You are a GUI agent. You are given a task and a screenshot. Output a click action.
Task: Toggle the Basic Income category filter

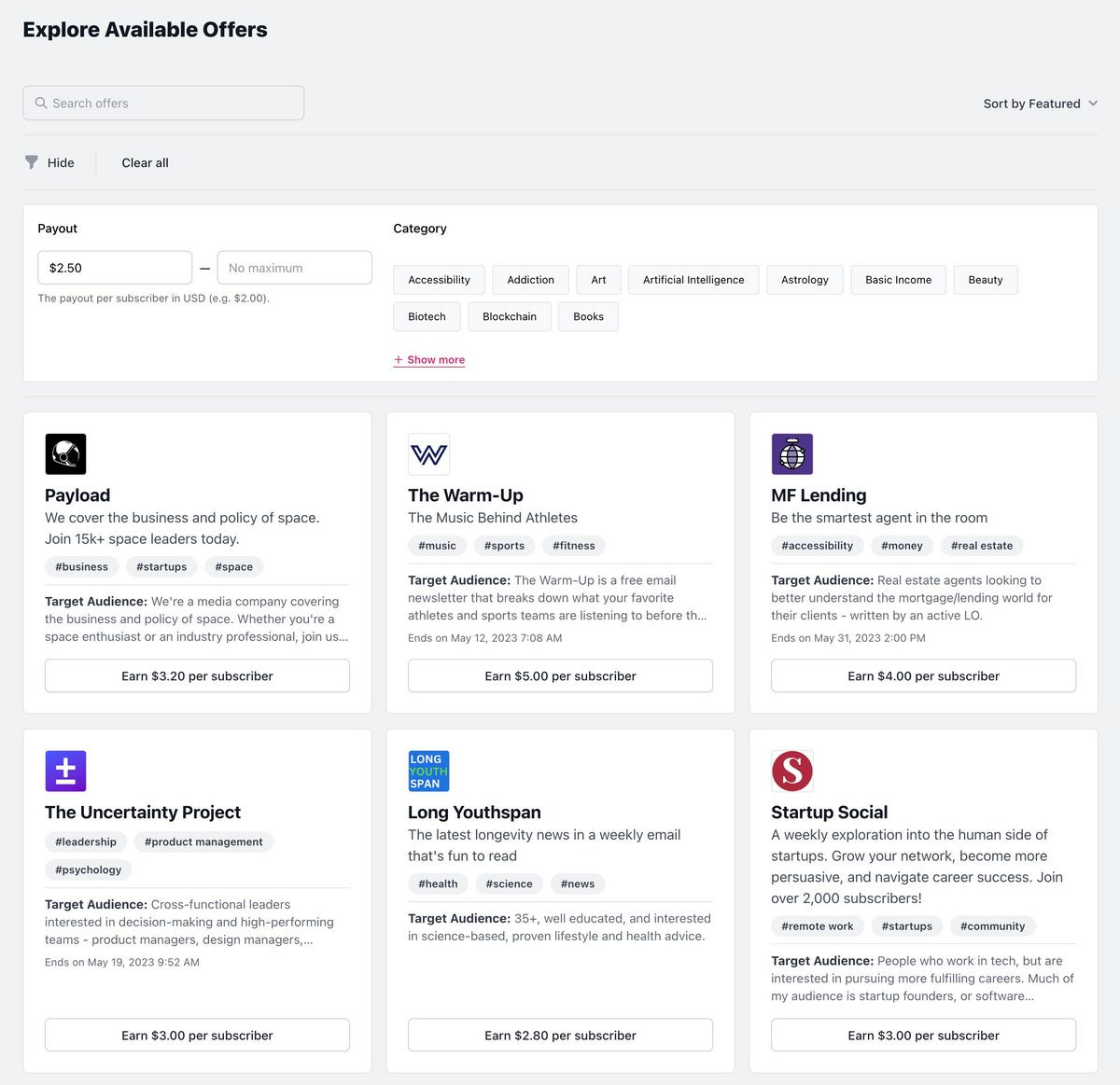point(898,280)
